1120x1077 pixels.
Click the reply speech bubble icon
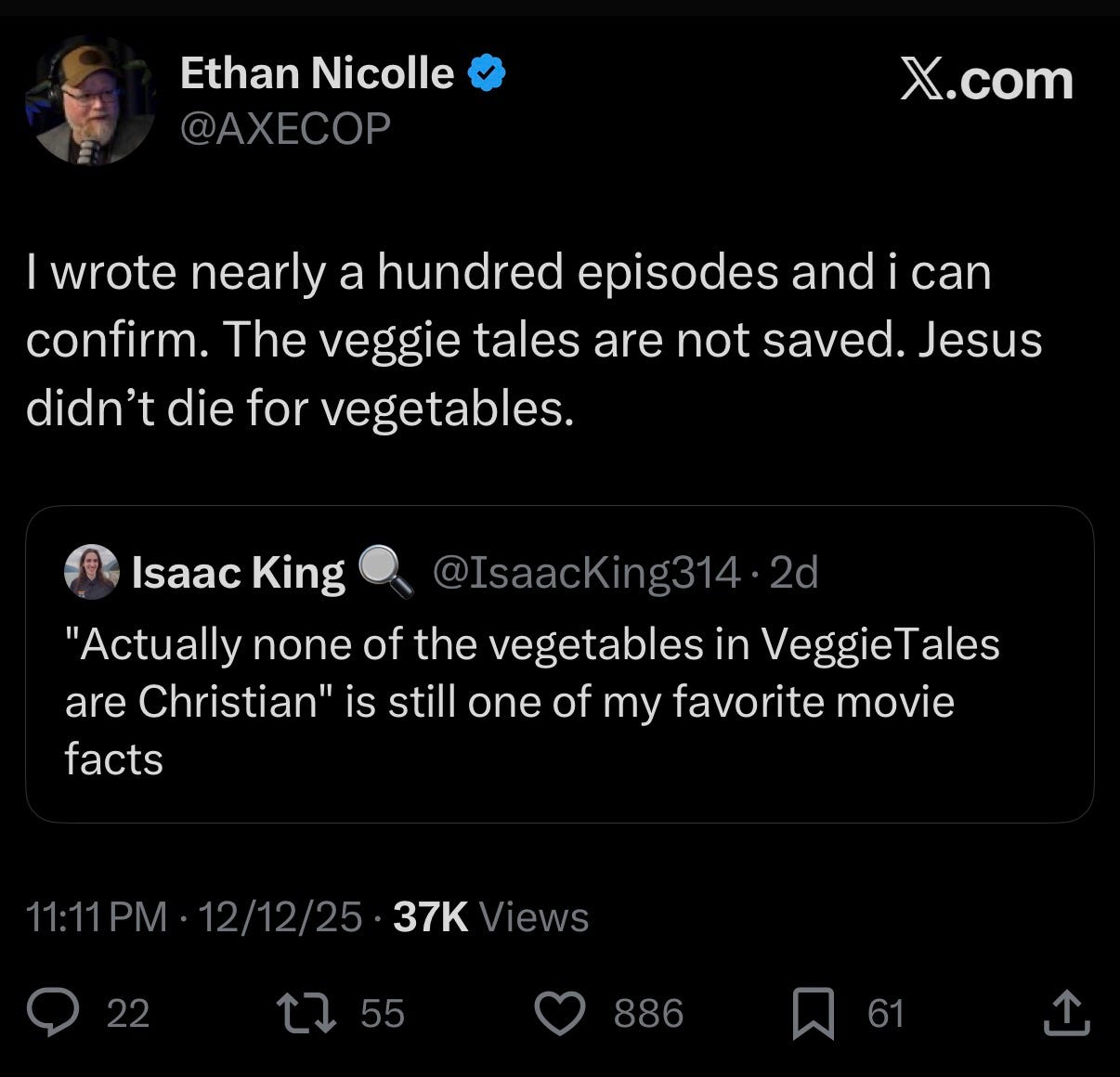tap(54, 1014)
